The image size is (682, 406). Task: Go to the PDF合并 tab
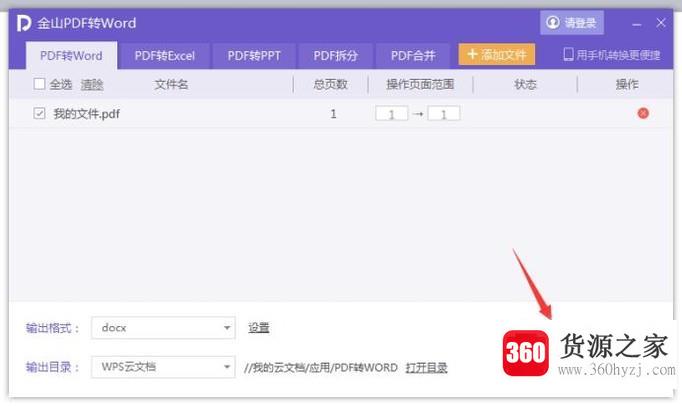click(413, 56)
